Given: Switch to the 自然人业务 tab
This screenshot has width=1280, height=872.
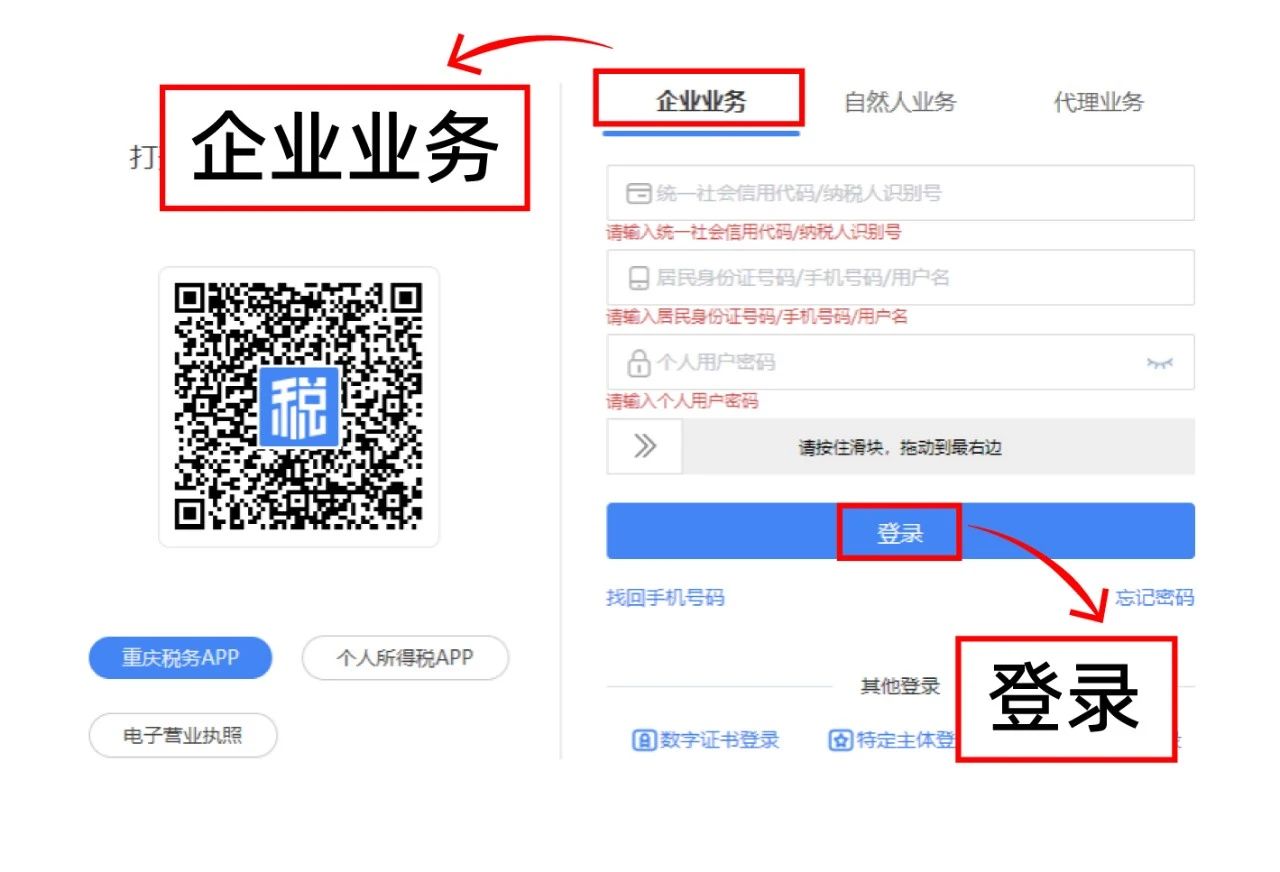Looking at the screenshot, I should click(900, 101).
